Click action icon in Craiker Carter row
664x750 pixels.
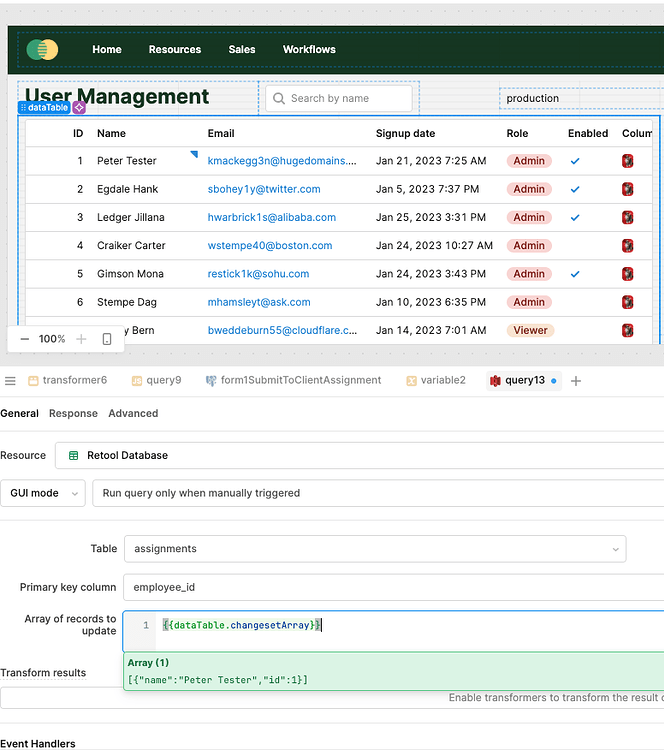point(628,245)
